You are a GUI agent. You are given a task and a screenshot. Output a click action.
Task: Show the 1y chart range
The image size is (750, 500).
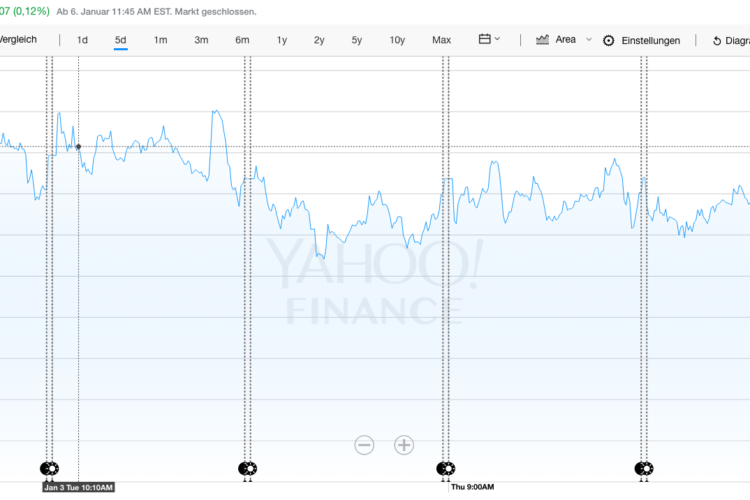click(x=282, y=40)
